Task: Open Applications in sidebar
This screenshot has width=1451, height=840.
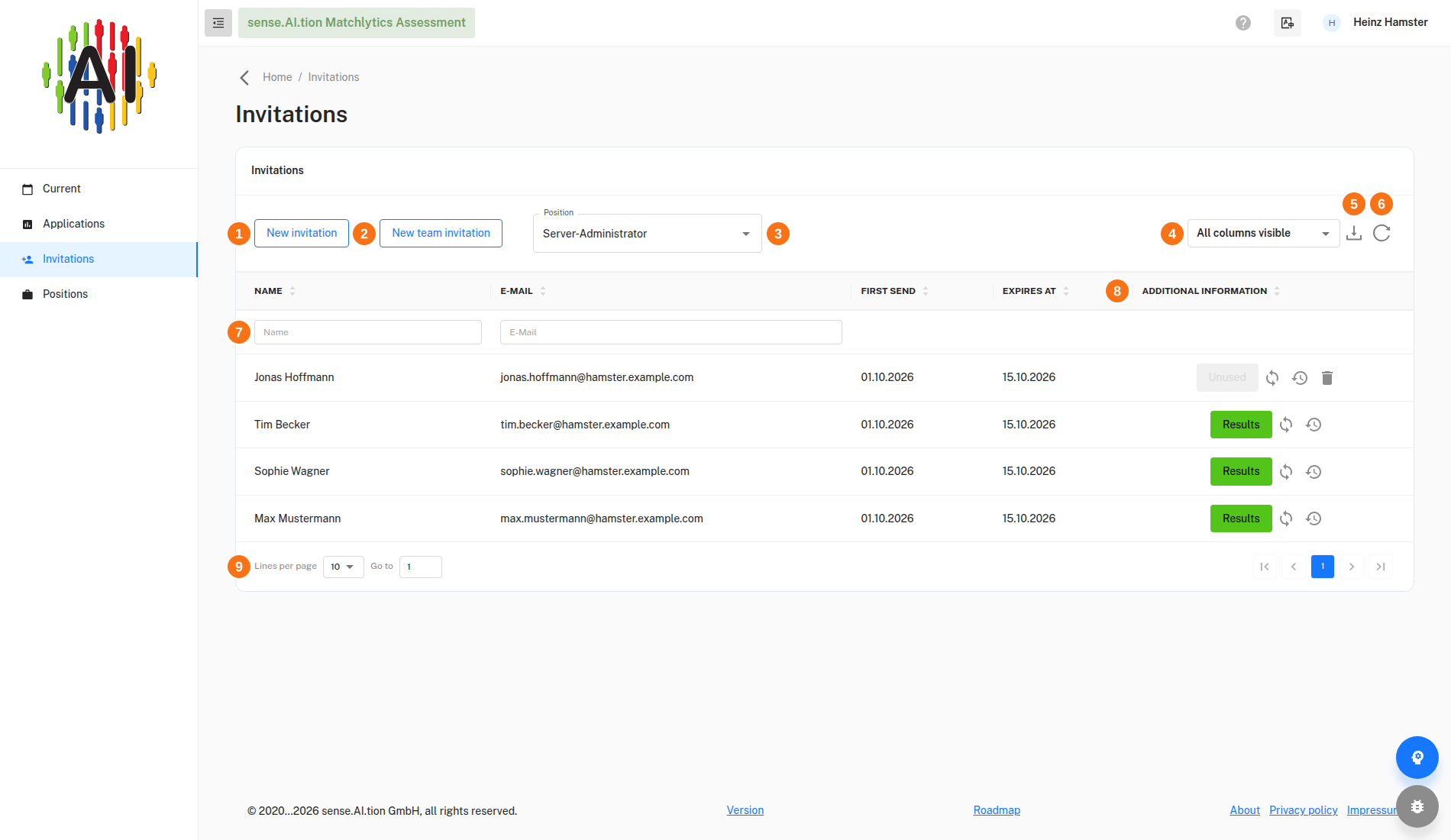Action: click(x=99, y=224)
